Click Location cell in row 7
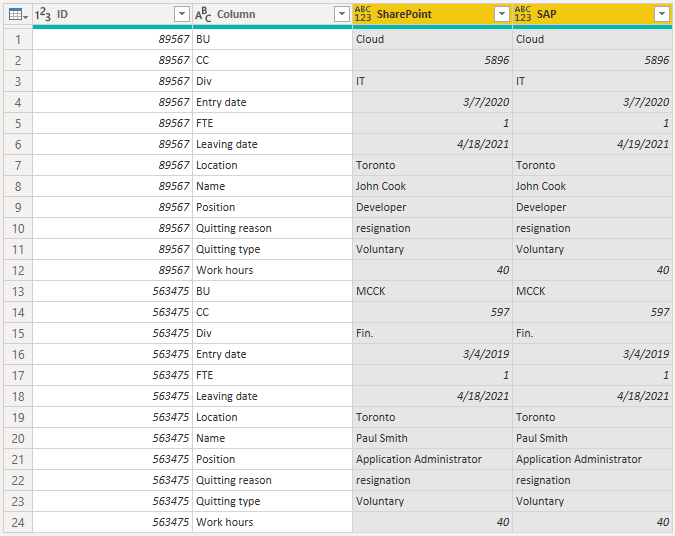The image size is (675, 536). (272, 165)
